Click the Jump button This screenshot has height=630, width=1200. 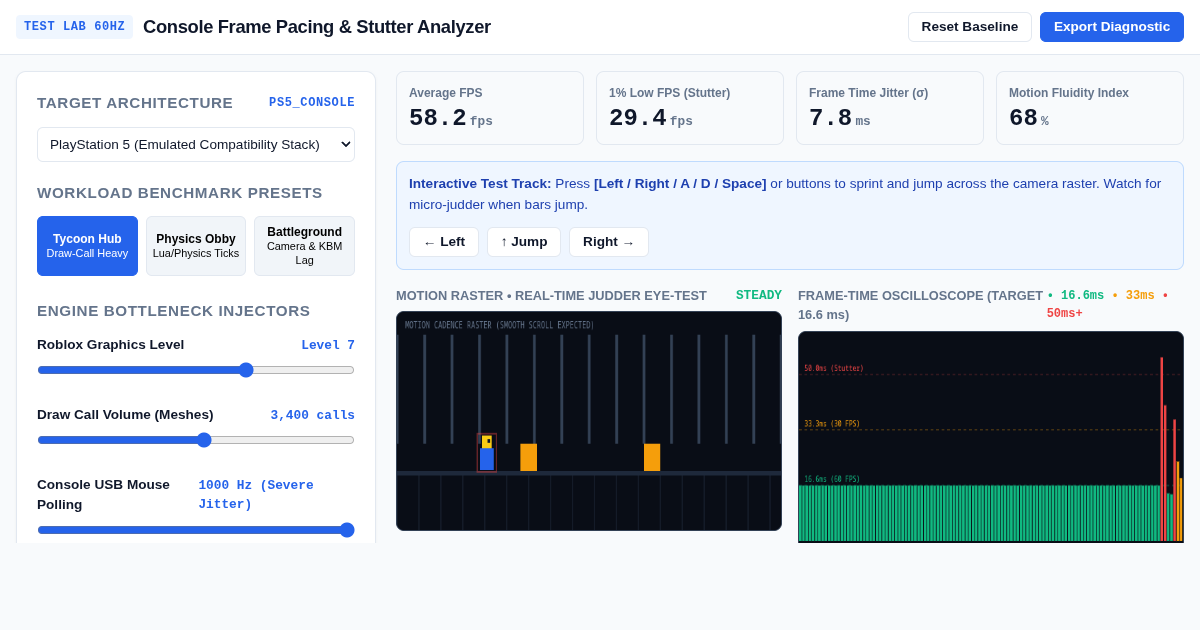pos(524,242)
